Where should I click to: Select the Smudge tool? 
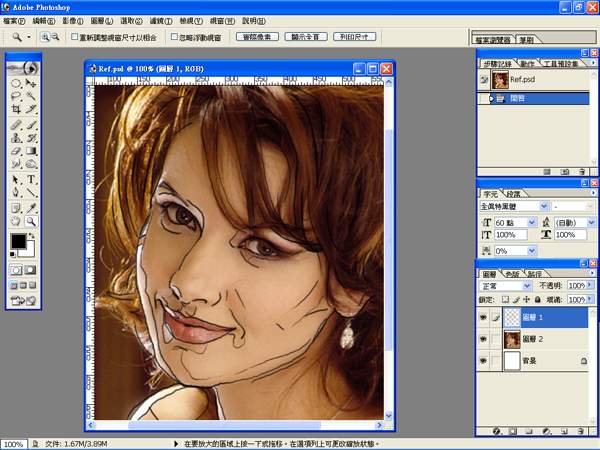(16, 164)
